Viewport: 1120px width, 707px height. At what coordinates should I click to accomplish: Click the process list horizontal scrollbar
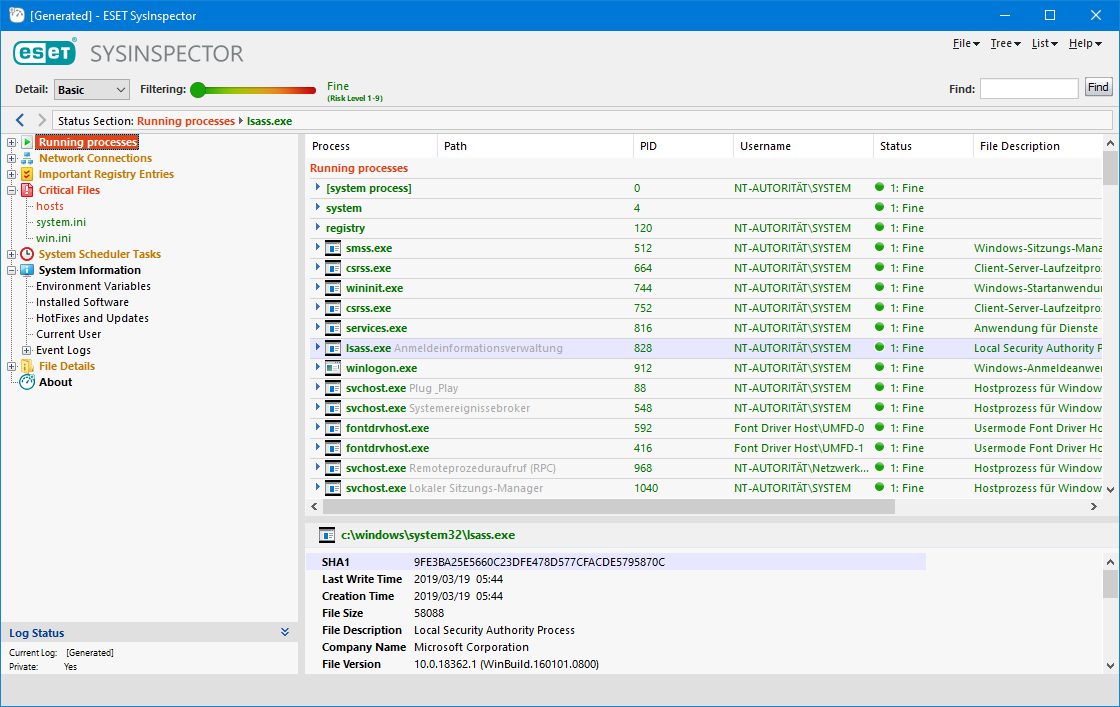(x=609, y=506)
